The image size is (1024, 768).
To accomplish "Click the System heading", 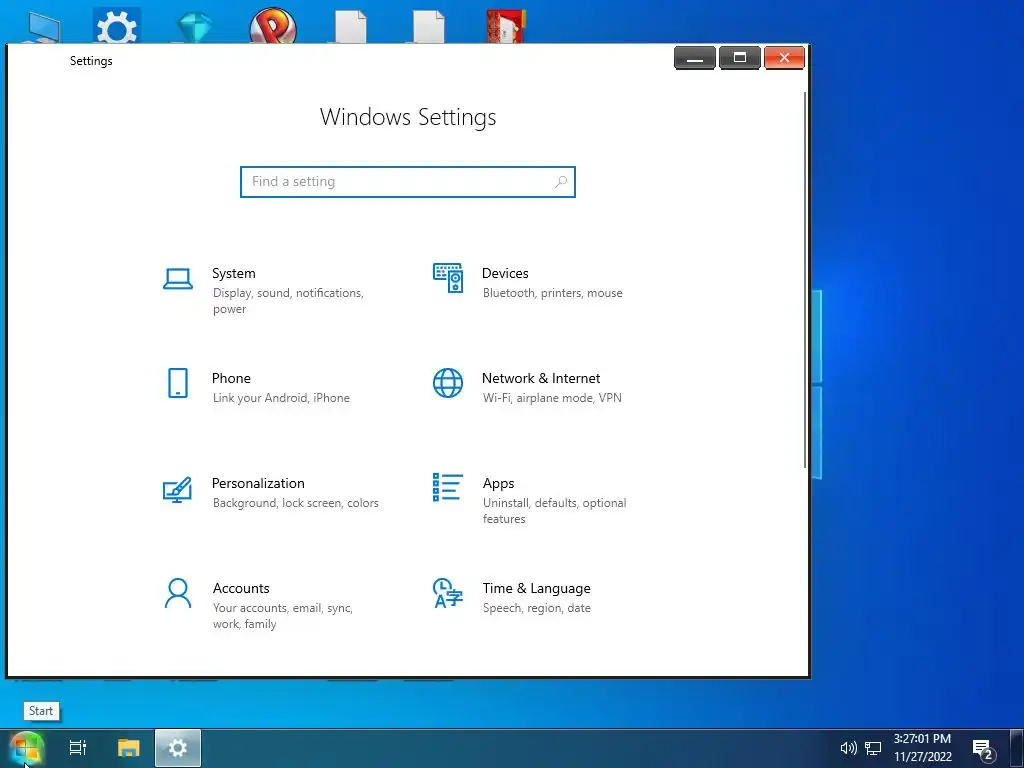I will coord(234,274).
